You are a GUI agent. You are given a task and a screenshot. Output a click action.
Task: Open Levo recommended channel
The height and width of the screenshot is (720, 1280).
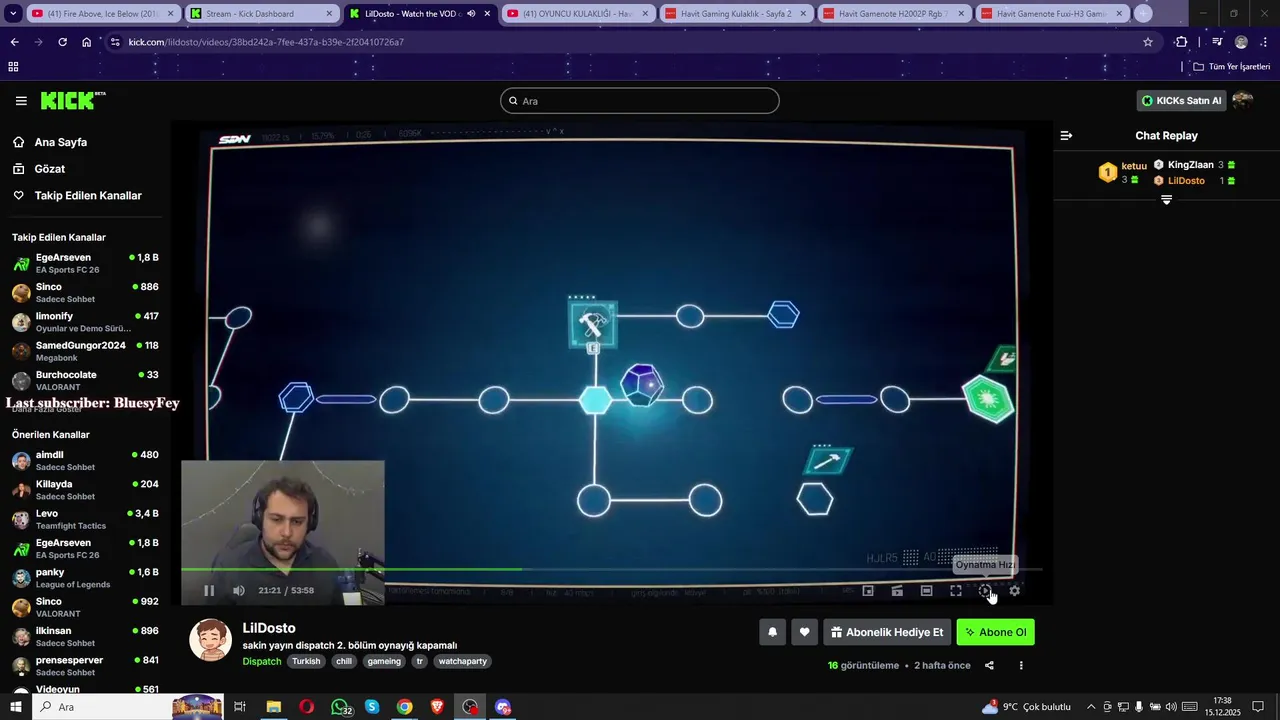coord(85,519)
